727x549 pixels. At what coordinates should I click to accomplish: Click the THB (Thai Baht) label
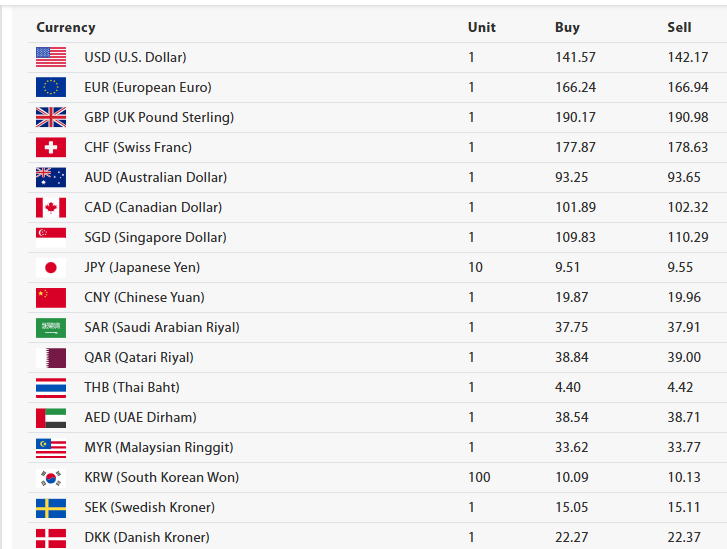132,387
